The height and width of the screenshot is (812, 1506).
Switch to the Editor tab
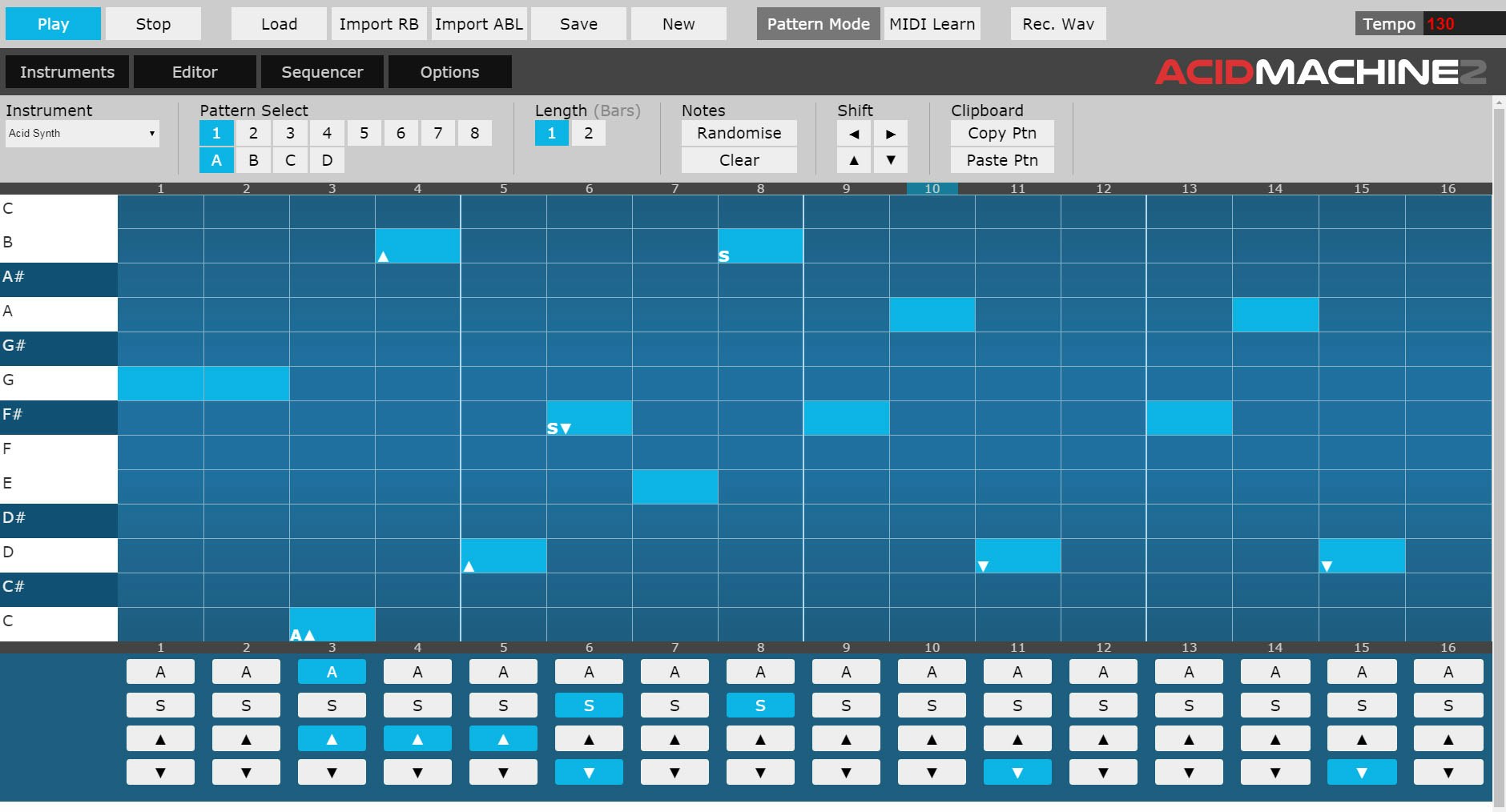pos(195,72)
